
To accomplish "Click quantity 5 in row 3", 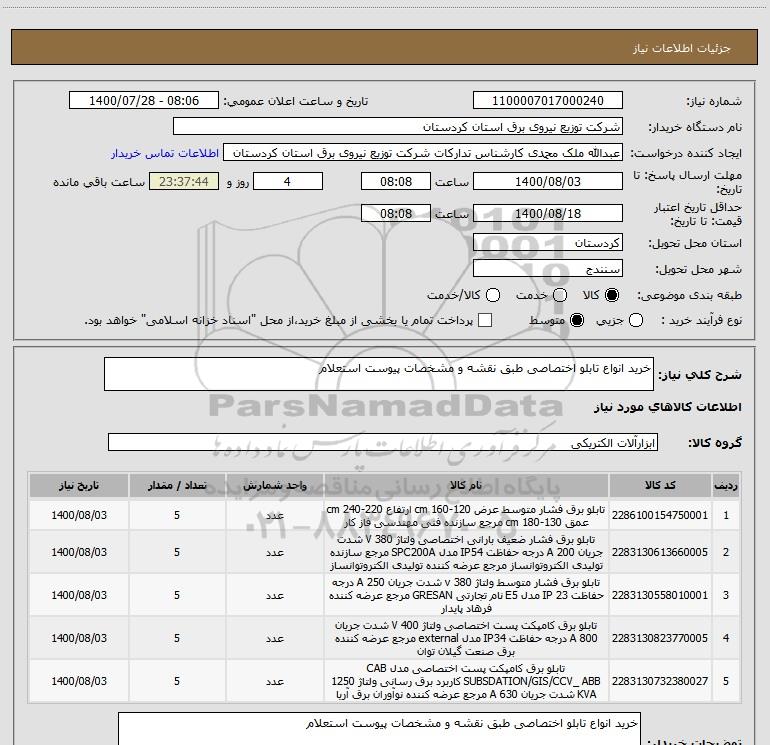I will click(177, 595).
